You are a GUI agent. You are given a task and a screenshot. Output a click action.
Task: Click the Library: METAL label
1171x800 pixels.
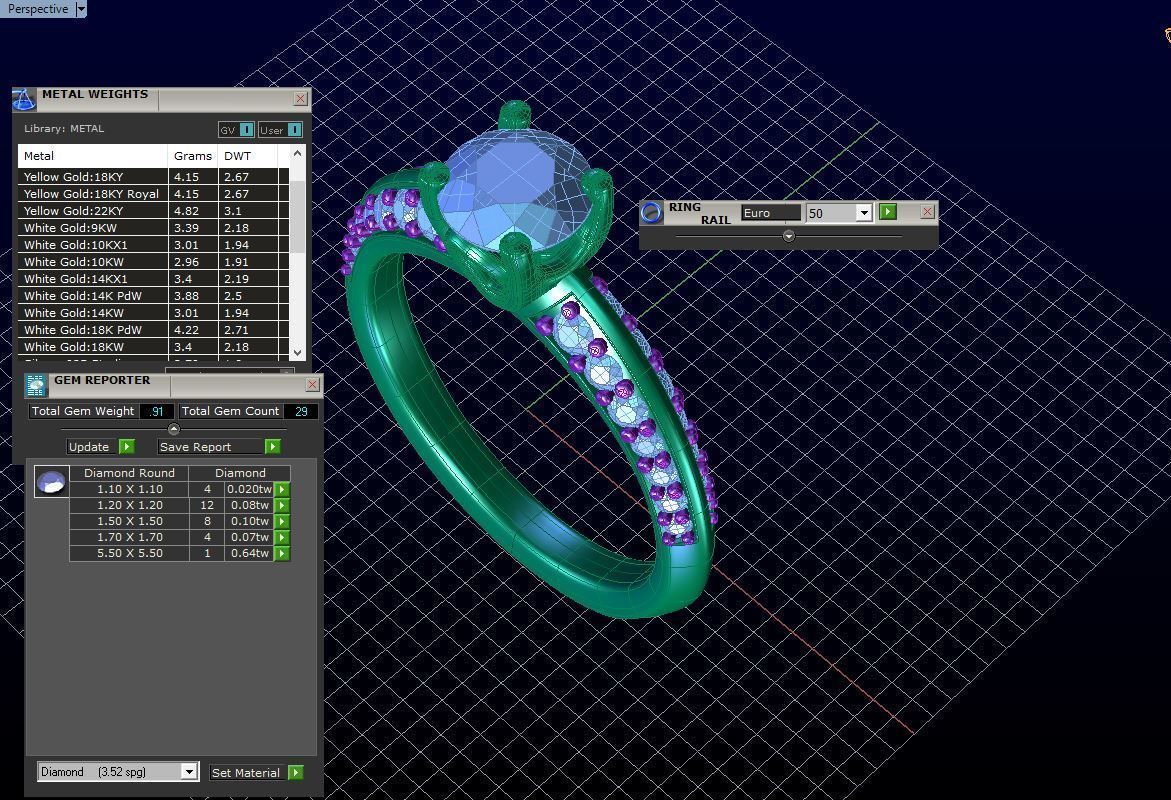coord(64,128)
